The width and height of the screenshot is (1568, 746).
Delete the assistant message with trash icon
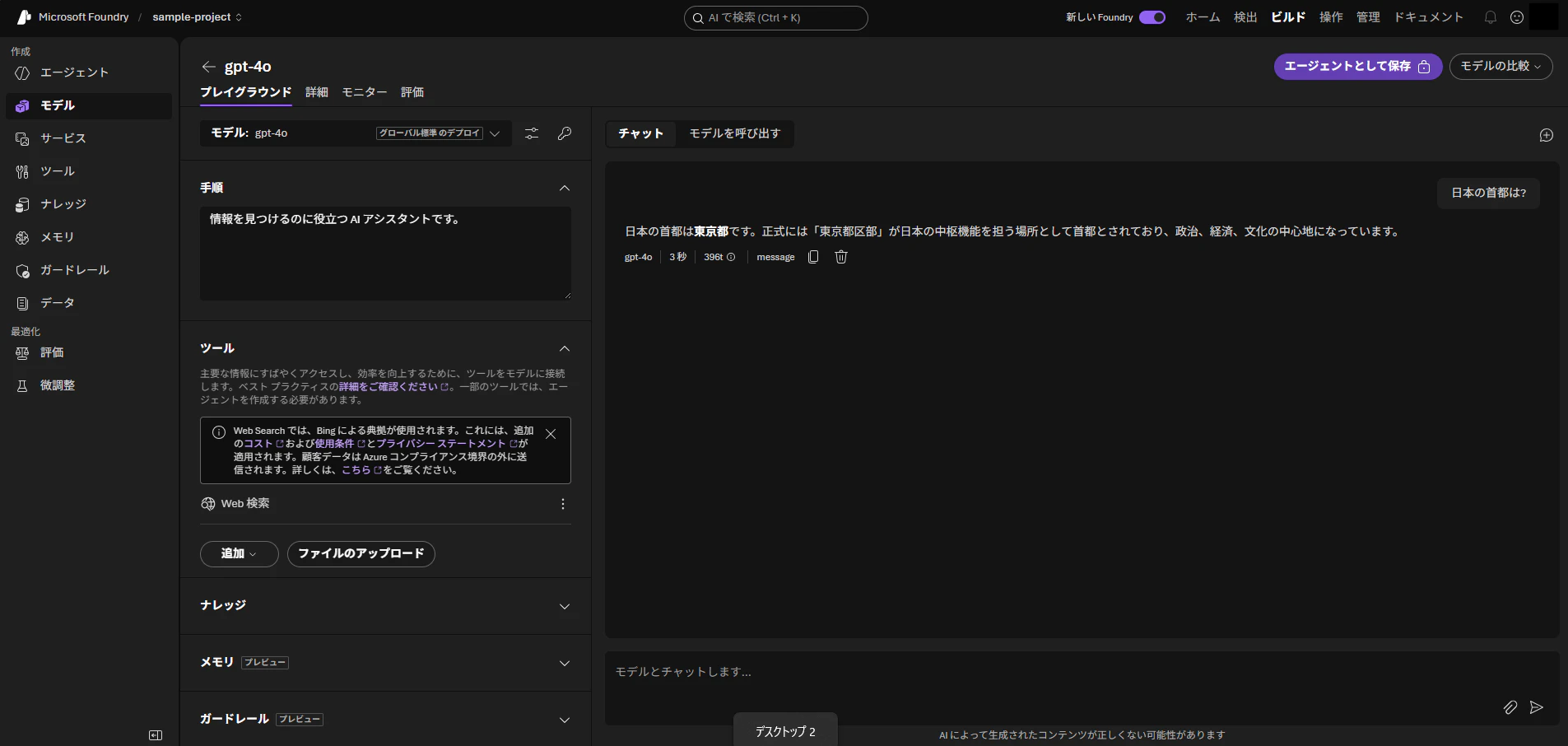coord(841,257)
